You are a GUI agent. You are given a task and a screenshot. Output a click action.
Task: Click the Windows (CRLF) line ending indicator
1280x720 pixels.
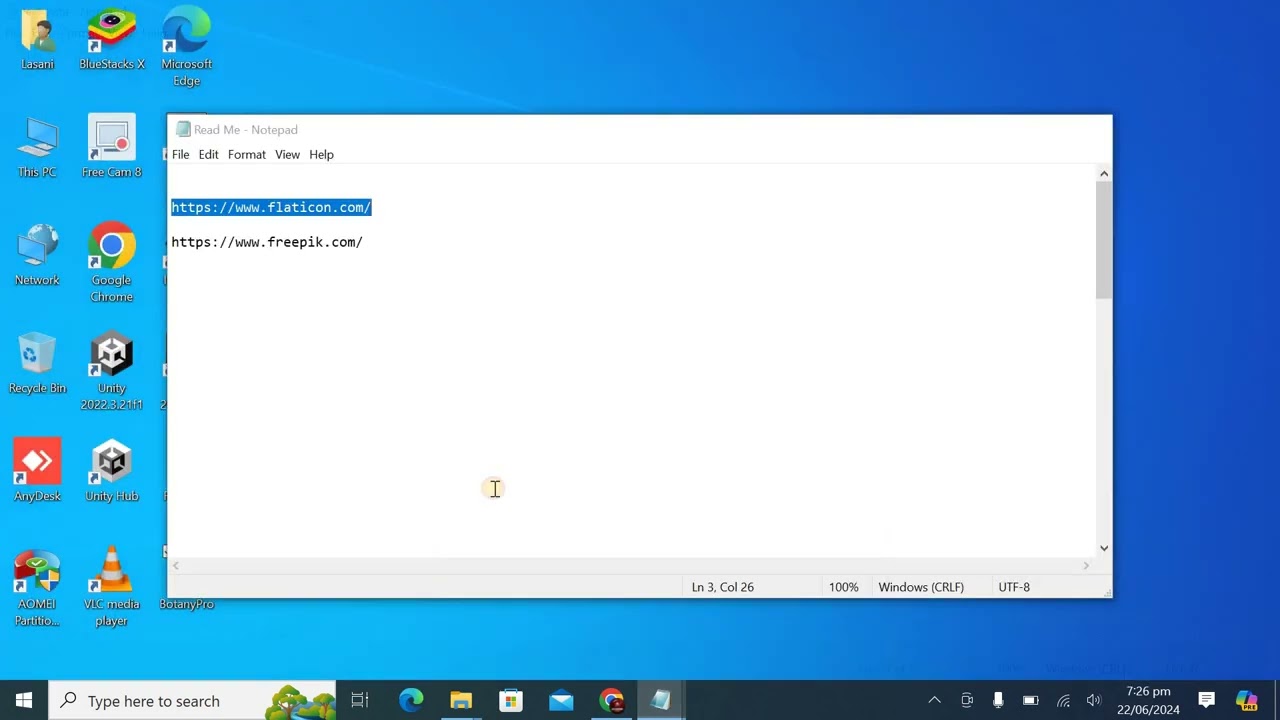click(921, 587)
